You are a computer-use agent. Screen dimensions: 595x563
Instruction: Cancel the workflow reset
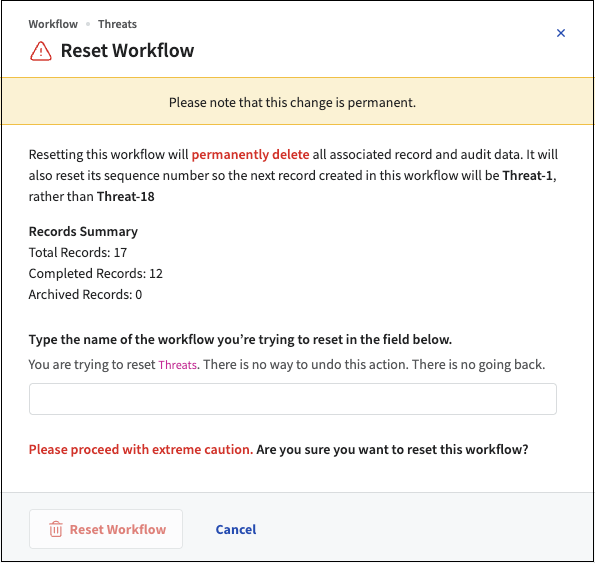[236, 529]
